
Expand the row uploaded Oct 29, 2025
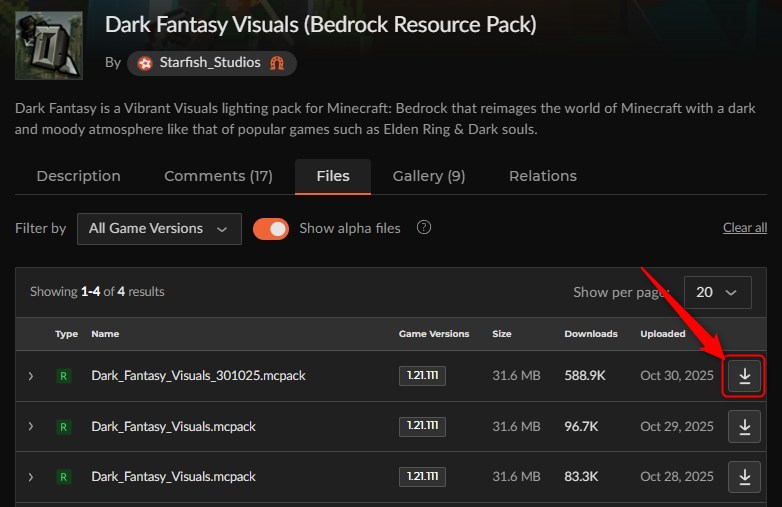coord(30,427)
